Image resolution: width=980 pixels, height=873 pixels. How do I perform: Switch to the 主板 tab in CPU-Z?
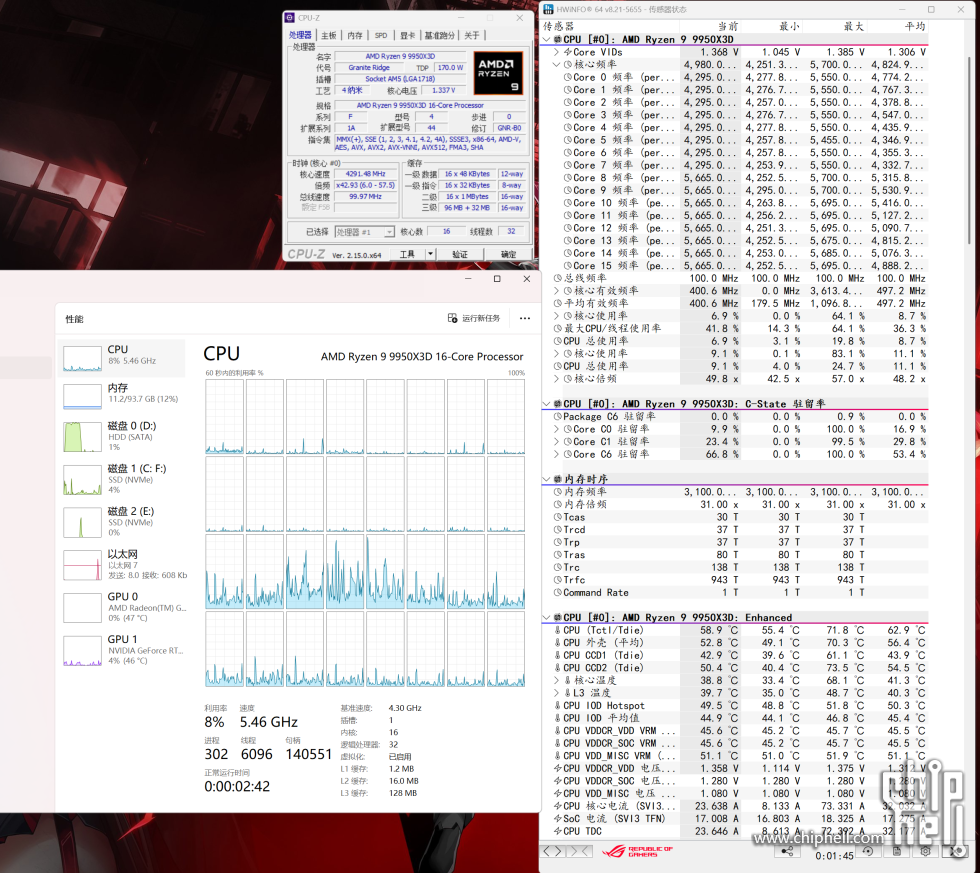click(x=329, y=36)
